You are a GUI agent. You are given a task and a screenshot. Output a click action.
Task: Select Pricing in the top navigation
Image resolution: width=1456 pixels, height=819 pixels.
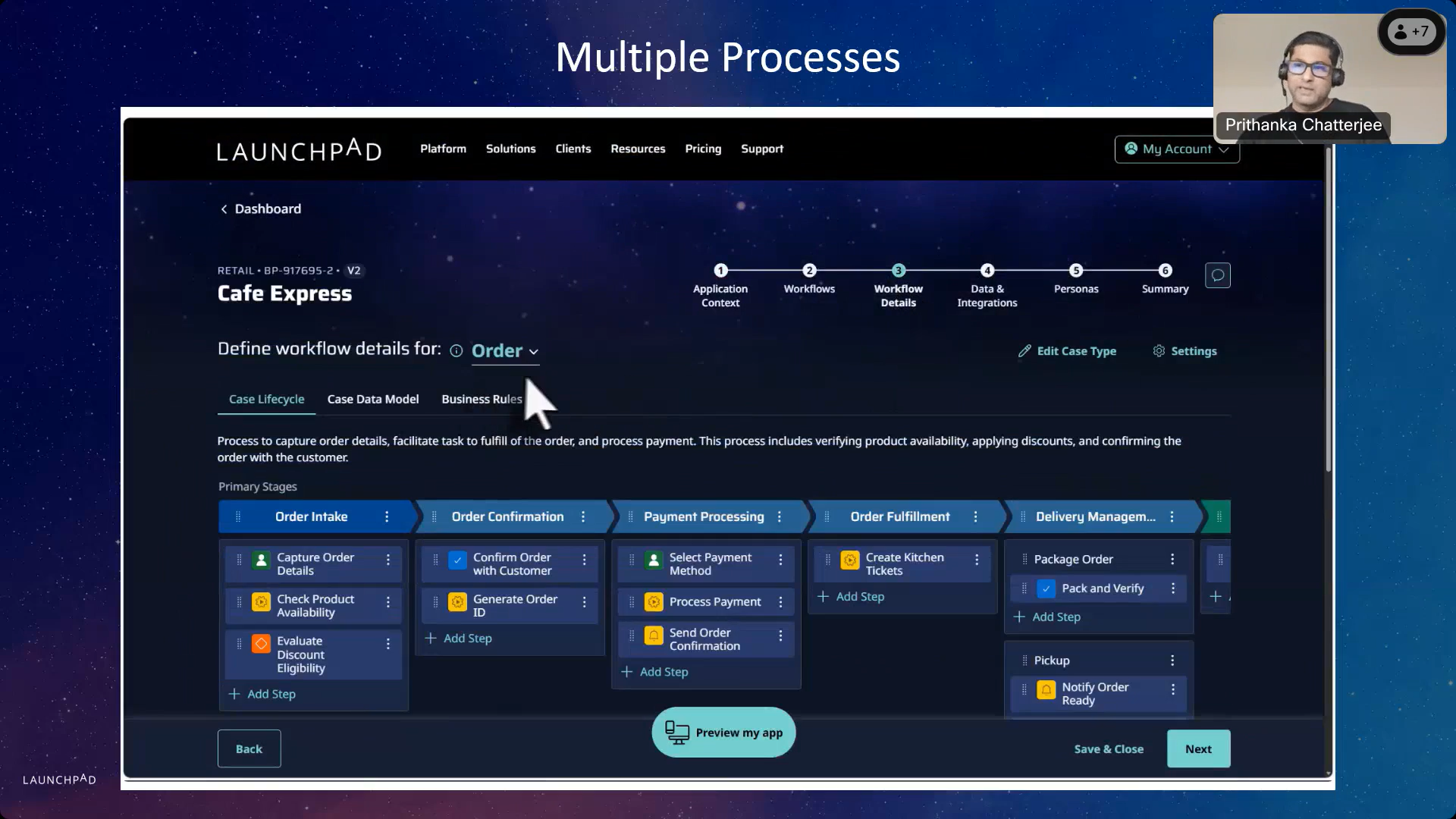(x=702, y=149)
